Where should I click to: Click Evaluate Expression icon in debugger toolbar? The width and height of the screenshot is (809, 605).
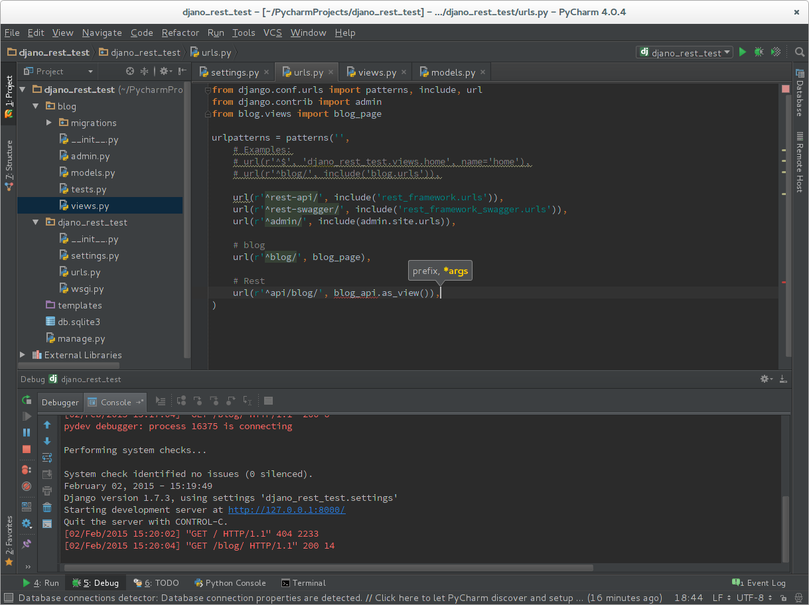click(x=268, y=401)
